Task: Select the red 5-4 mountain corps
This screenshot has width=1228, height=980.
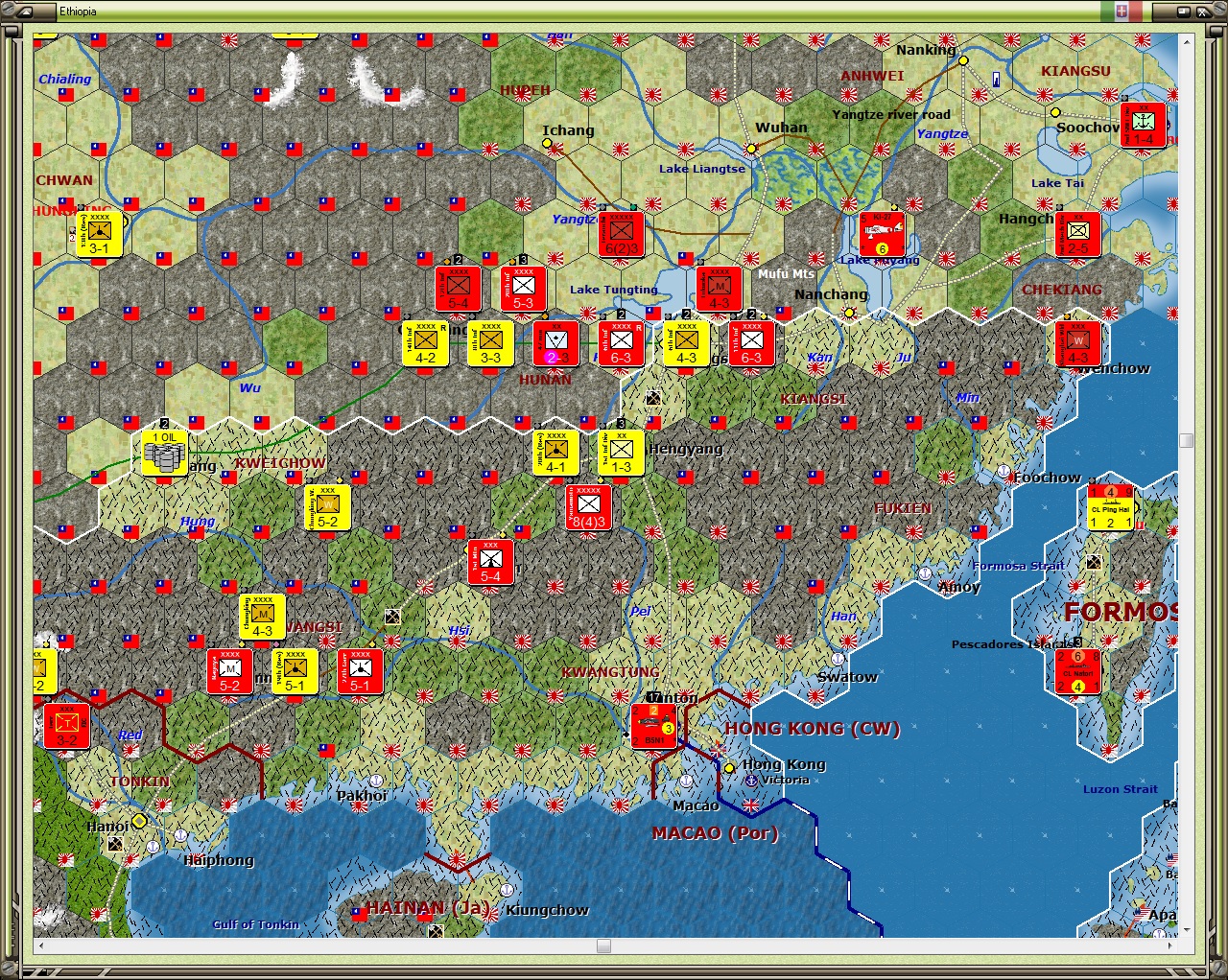Action: [490, 562]
